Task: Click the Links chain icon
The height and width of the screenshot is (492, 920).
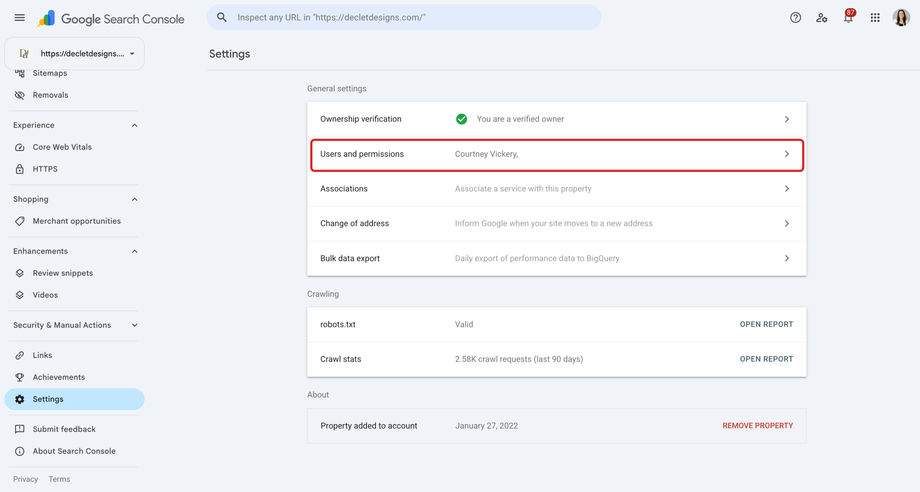Action: click(19, 355)
